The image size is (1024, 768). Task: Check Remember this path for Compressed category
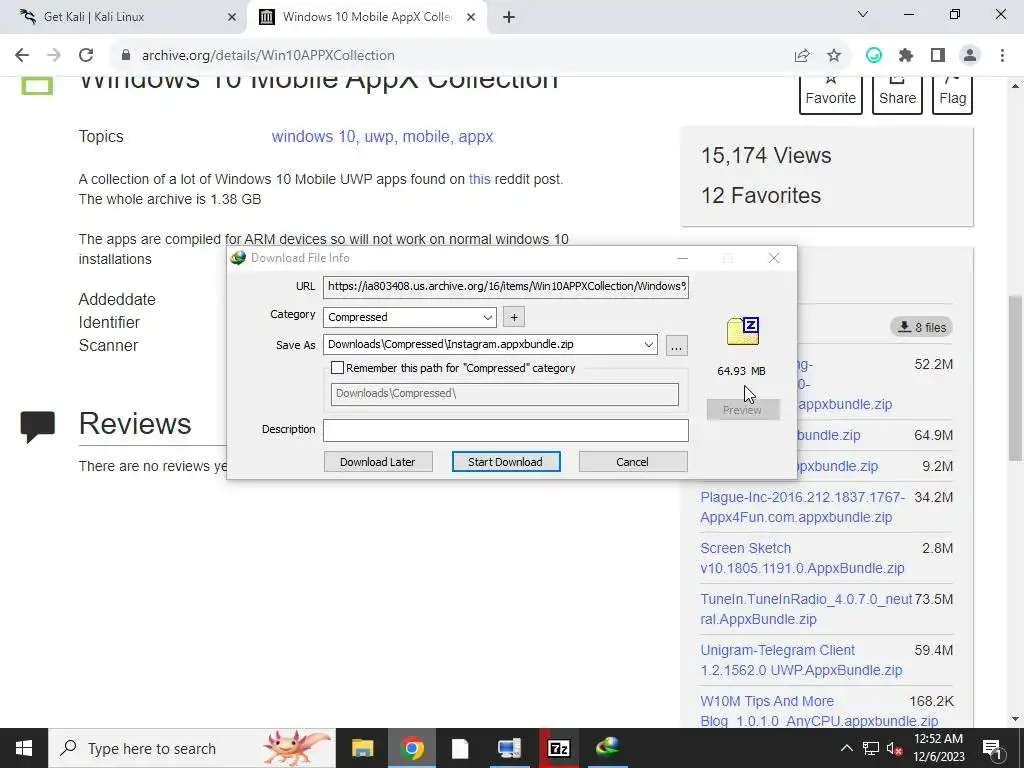click(338, 368)
